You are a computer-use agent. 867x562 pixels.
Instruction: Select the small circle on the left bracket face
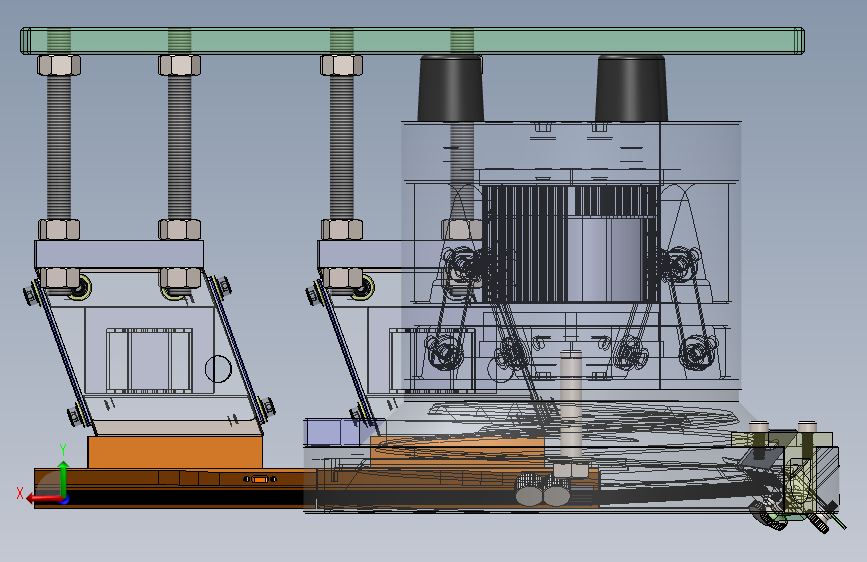218,369
